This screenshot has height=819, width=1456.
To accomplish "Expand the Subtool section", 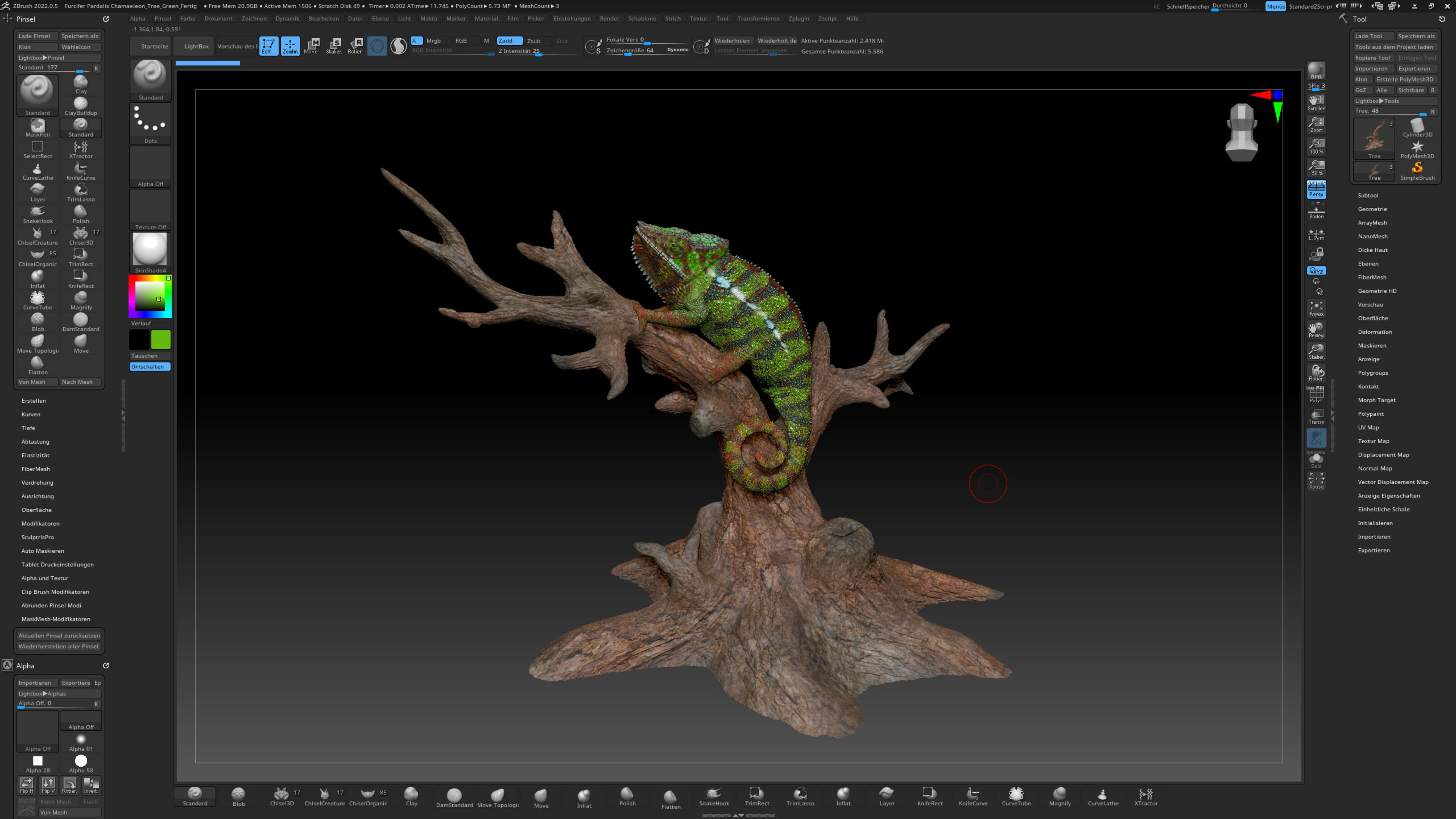I will 1368,195.
